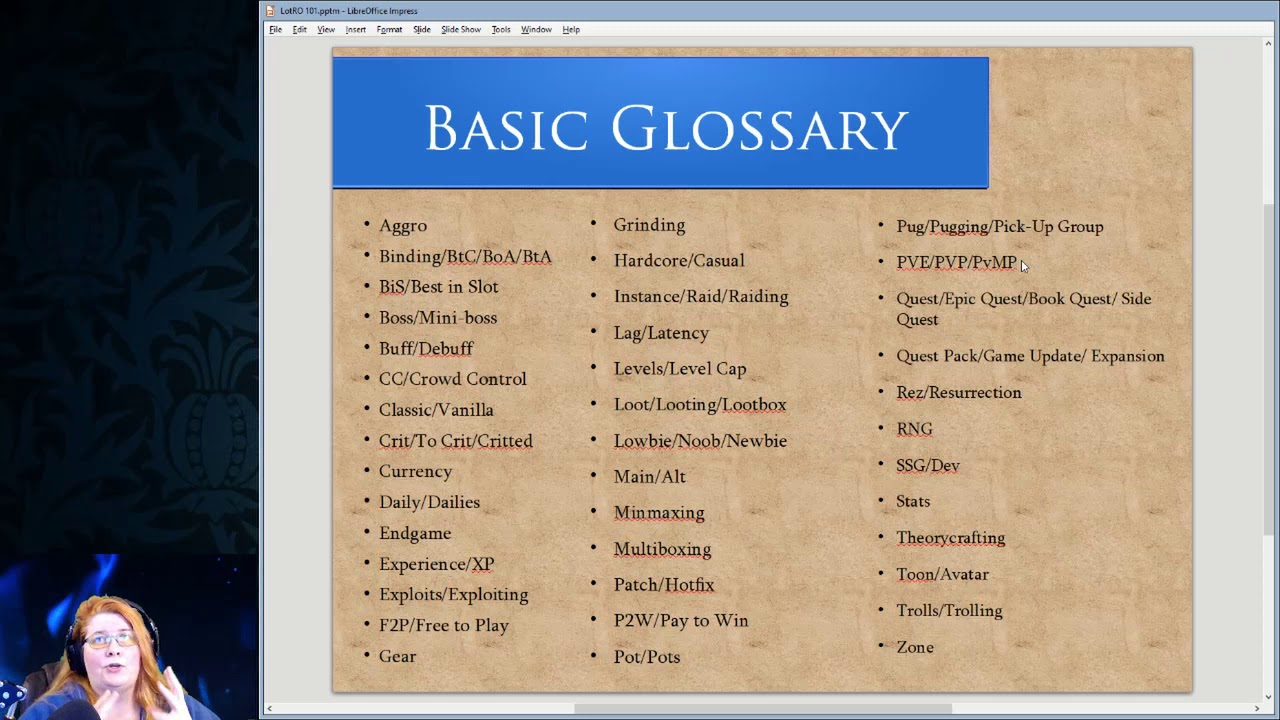Click the 'Pot/Pots' entry
The width and height of the screenshot is (1280, 720).
(647, 657)
